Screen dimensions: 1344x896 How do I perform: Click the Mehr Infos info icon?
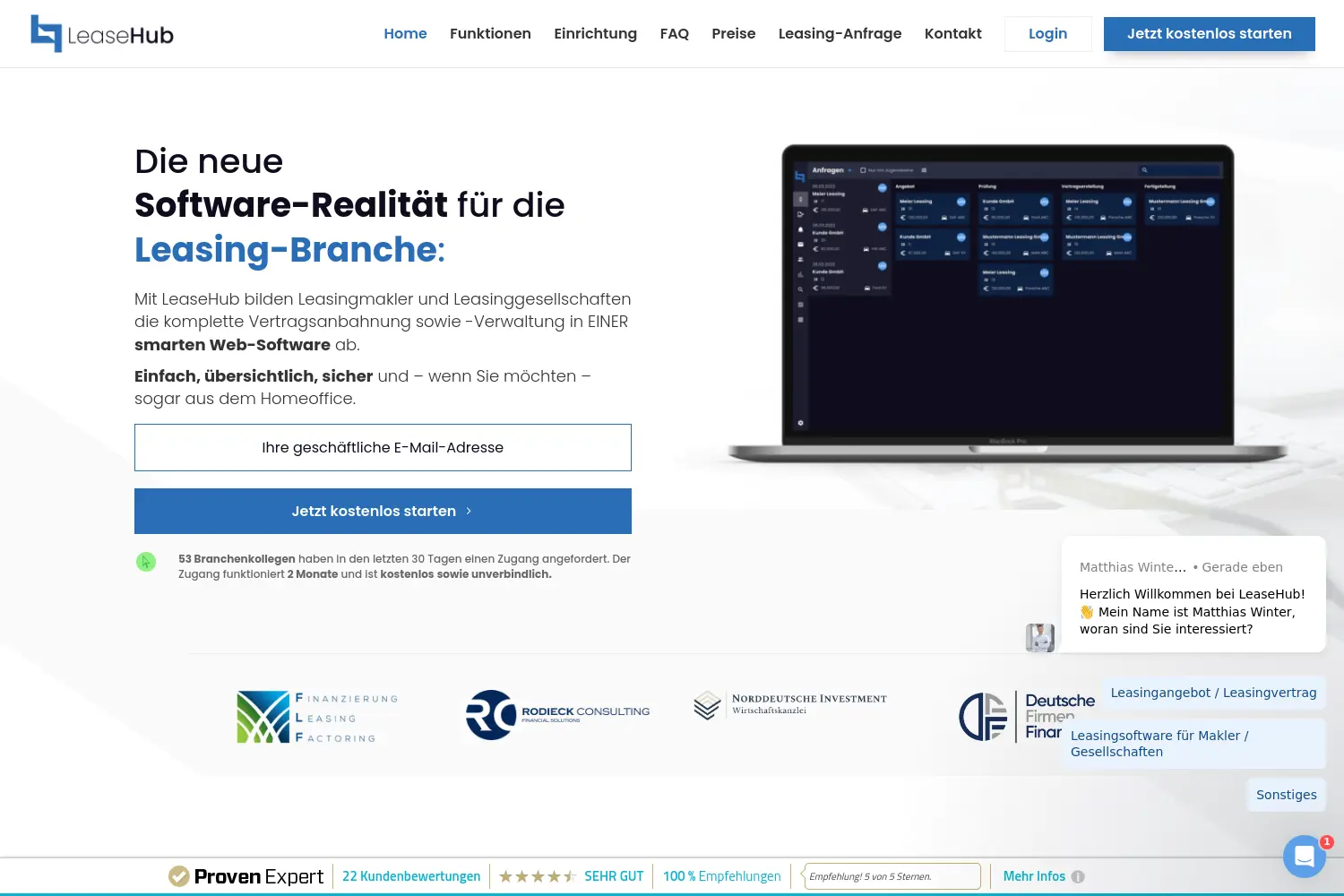click(1078, 877)
